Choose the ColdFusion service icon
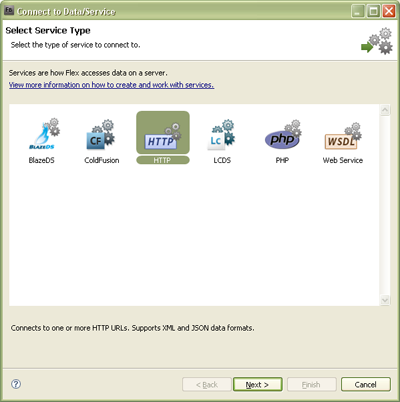Image resolution: width=400 pixels, height=402 pixels. click(100, 134)
